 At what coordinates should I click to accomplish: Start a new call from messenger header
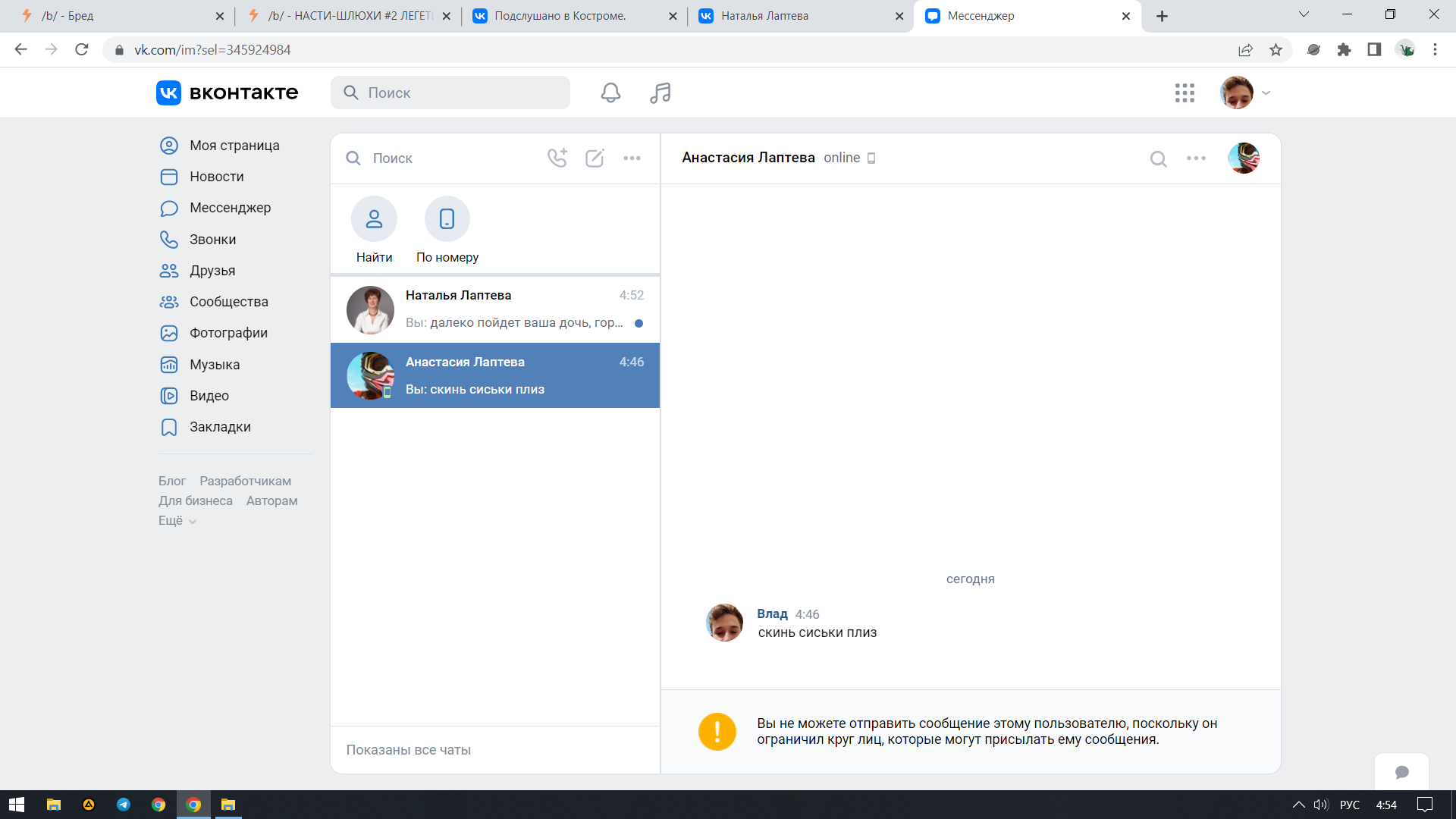point(557,158)
